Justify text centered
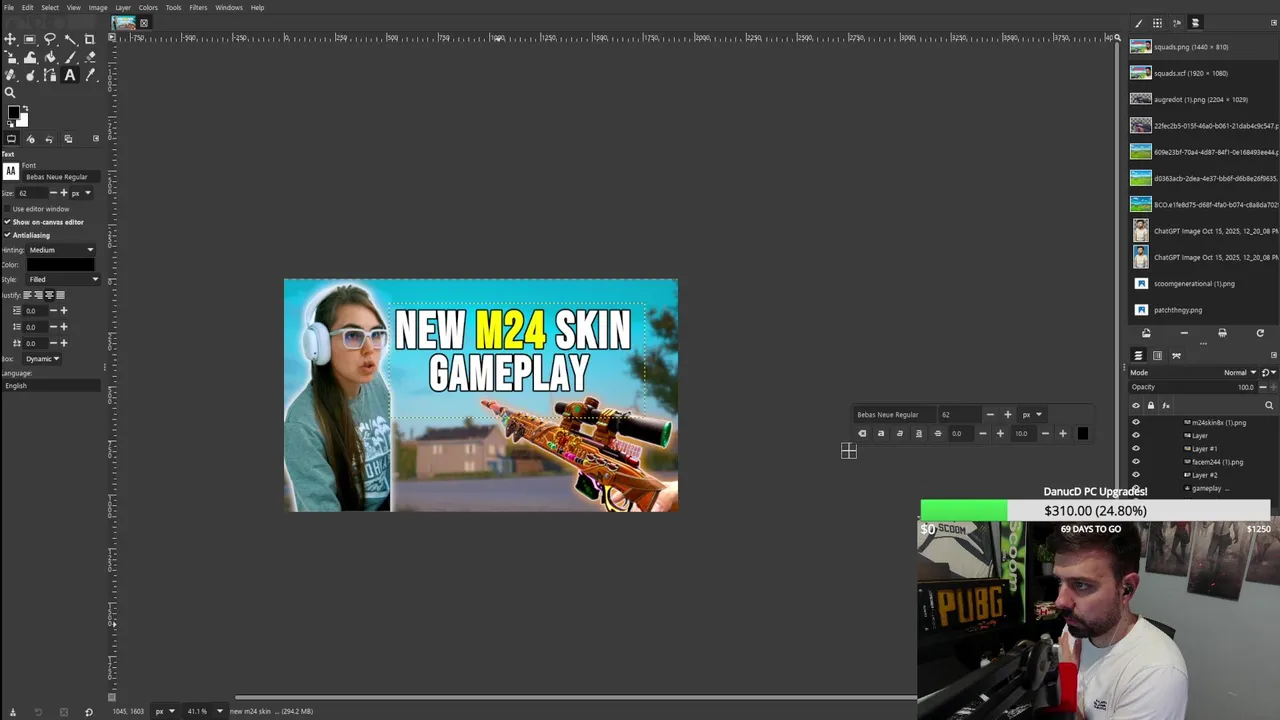Screen dimensions: 1280x720 pyautogui.click(x=50, y=295)
